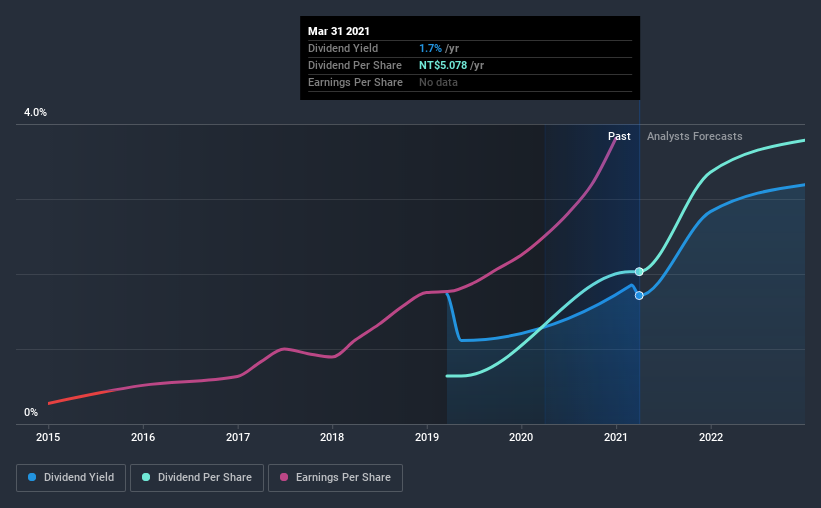Click the Past label on chart
Image resolution: width=821 pixels, height=508 pixels.
pyautogui.click(x=619, y=136)
